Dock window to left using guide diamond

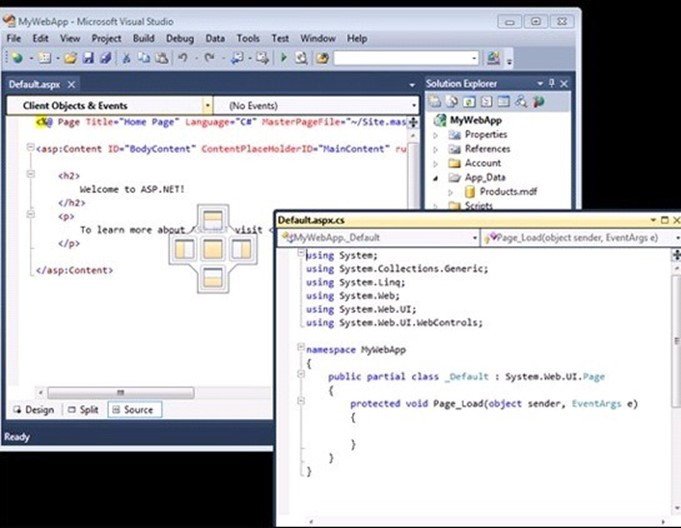[x=184, y=250]
